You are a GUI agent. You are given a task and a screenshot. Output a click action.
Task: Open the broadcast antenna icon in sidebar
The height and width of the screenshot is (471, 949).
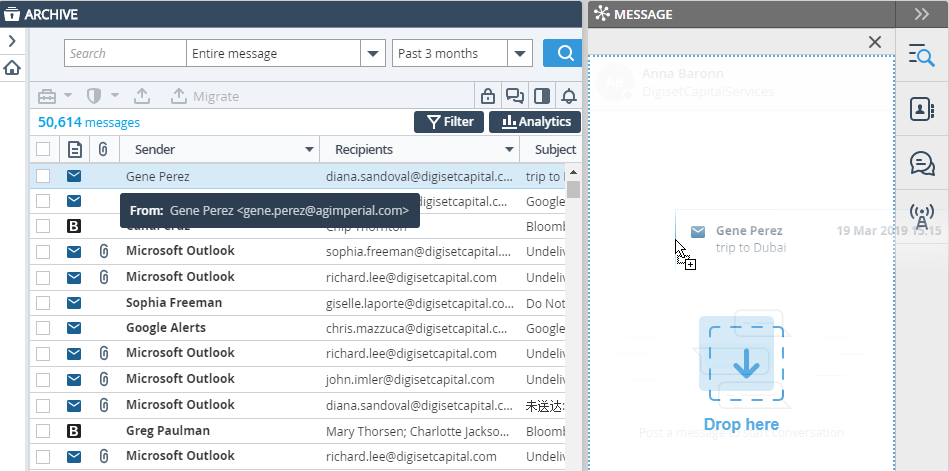[921, 214]
